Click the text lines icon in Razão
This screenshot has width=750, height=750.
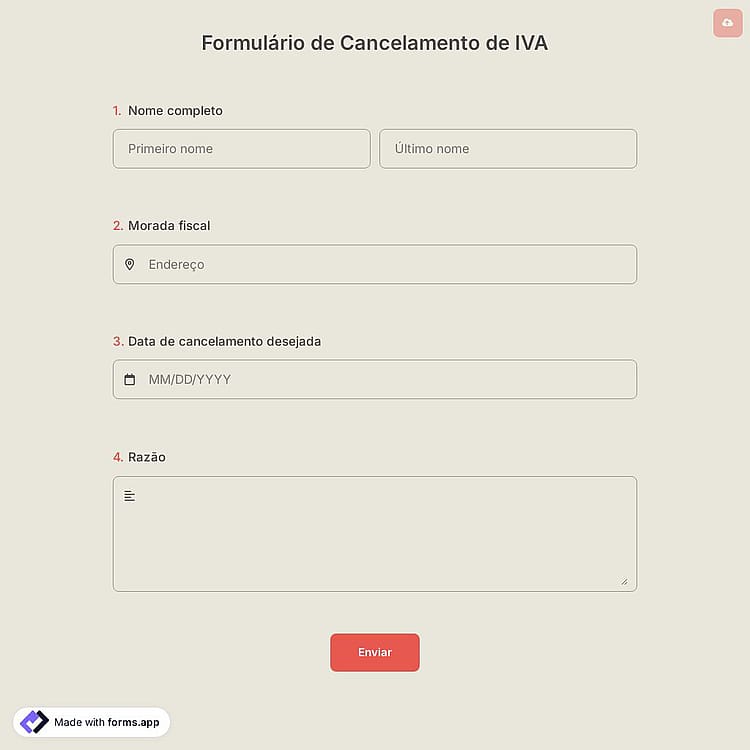(130, 496)
